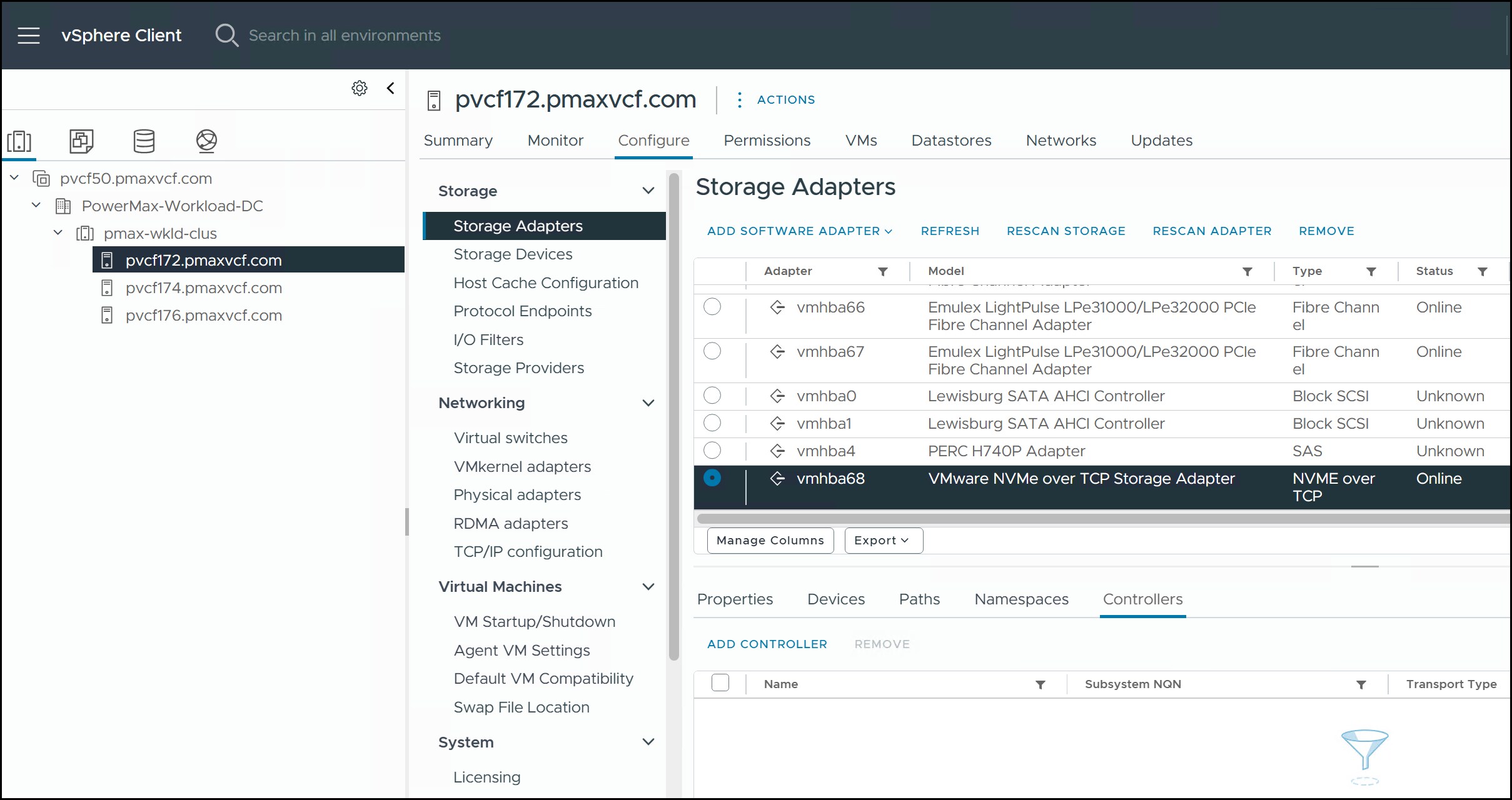1512x800 pixels.
Task: Collapse the Storage section
Action: [x=648, y=191]
